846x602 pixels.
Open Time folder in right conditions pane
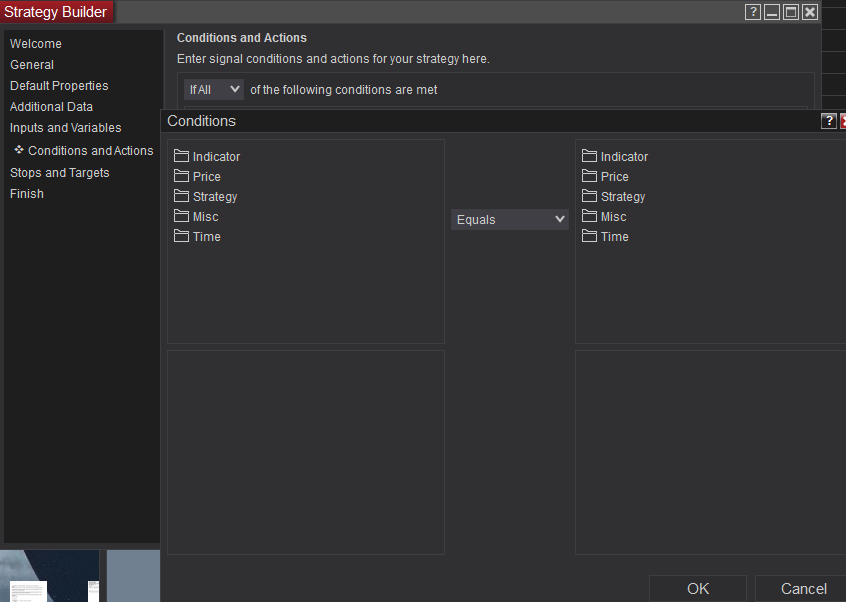[605, 236]
